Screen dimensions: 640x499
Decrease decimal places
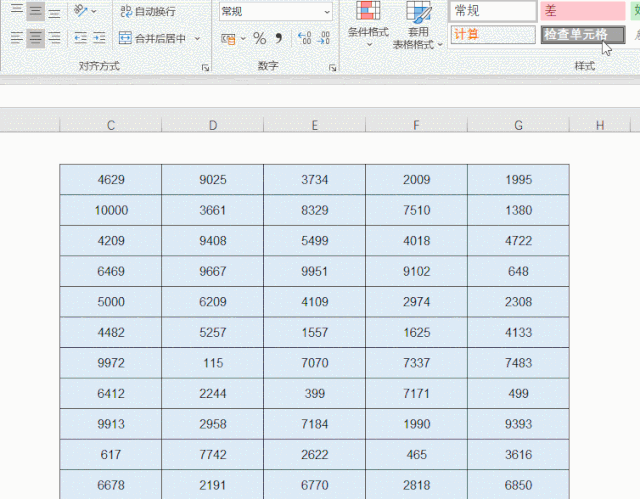(325, 39)
